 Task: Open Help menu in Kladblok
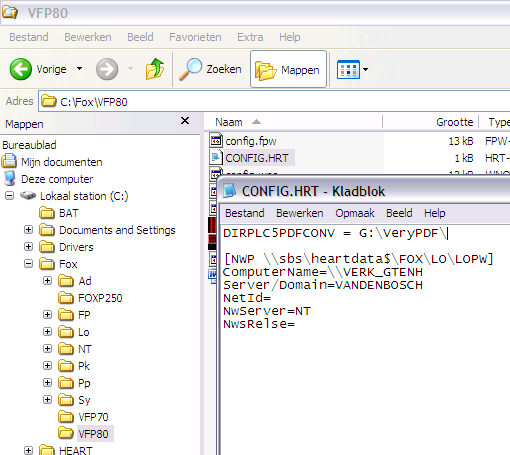(x=435, y=213)
